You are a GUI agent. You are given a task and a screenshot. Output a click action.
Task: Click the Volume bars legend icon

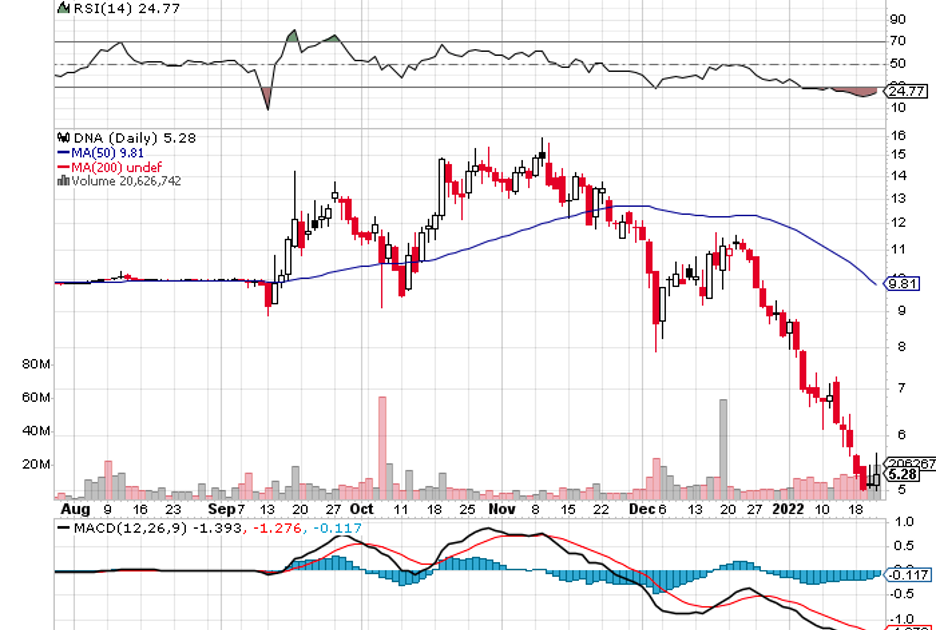[63, 181]
